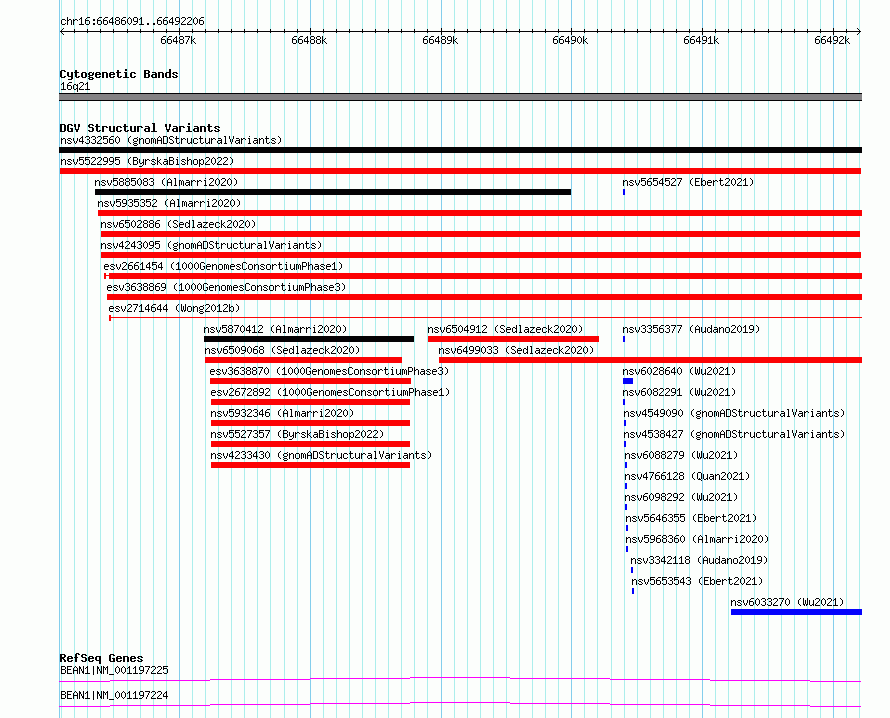Open the nsv3342118 Audano2019 variant
890x718 pixels.
pyautogui.click(x=699, y=560)
